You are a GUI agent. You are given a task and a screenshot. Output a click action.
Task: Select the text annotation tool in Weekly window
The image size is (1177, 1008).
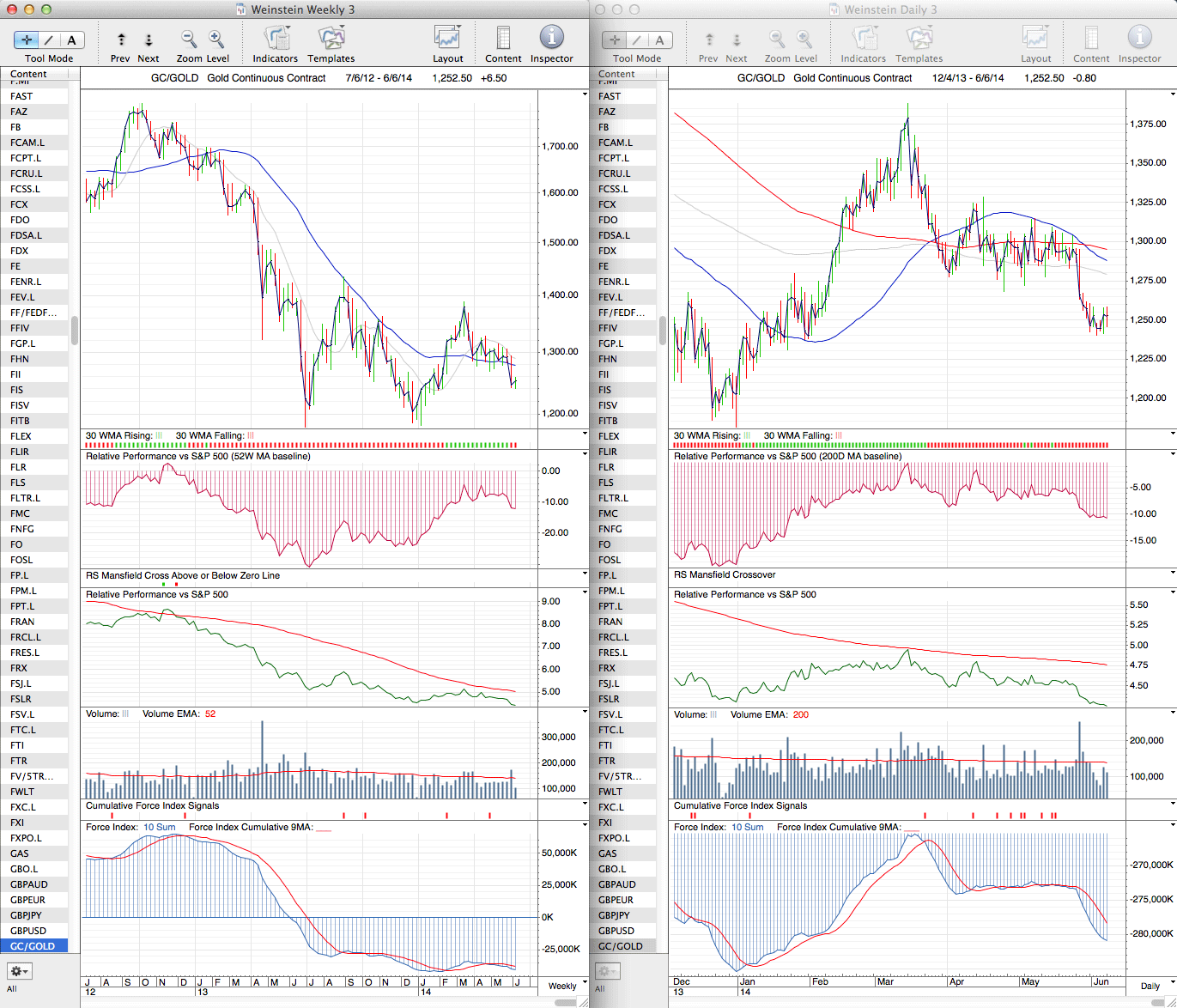pyautogui.click(x=71, y=39)
